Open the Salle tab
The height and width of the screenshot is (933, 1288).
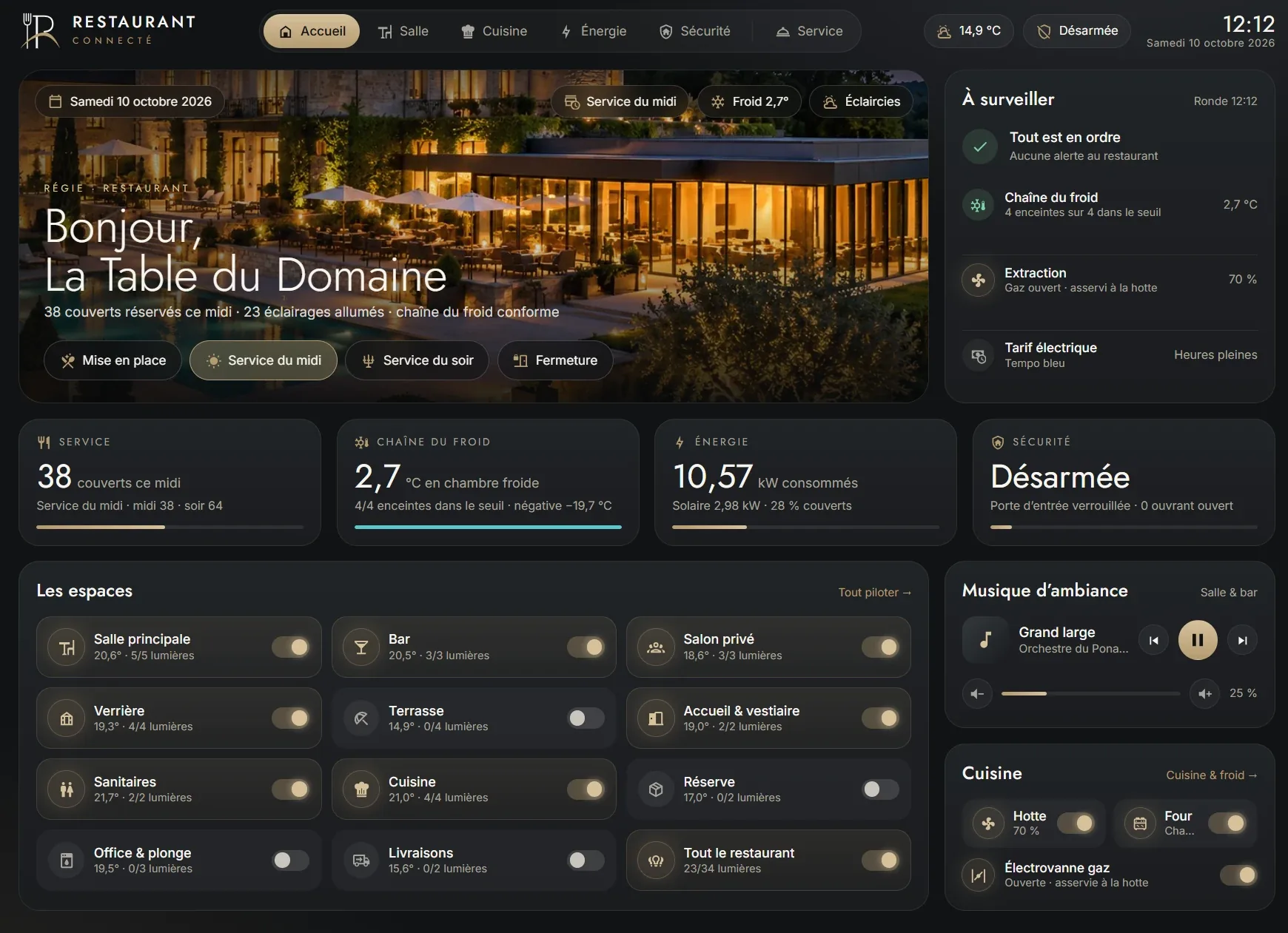pyautogui.click(x=403, y=31)
